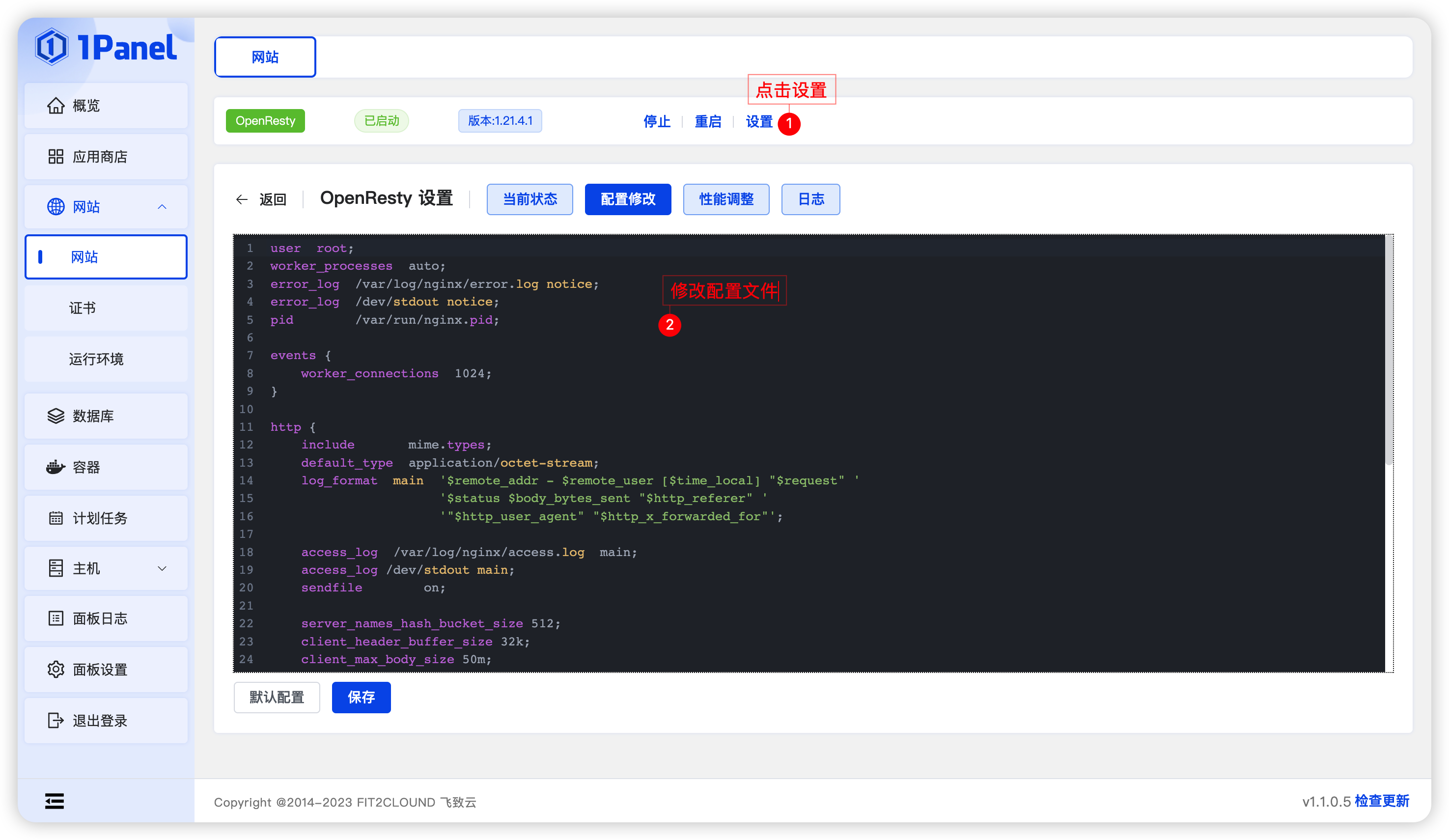Restore the 默认配置 default configuration

coord(277,697)
